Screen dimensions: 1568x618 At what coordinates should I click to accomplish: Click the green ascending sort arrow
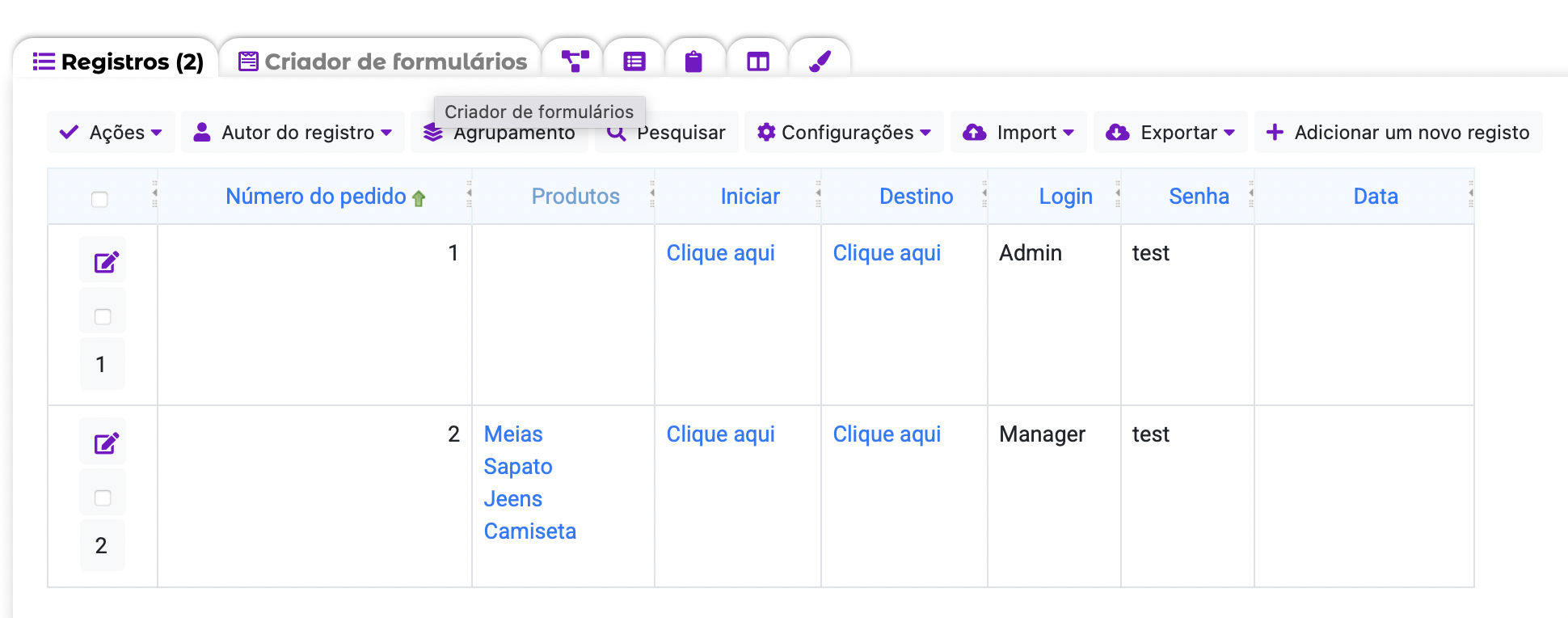point(419,198)
